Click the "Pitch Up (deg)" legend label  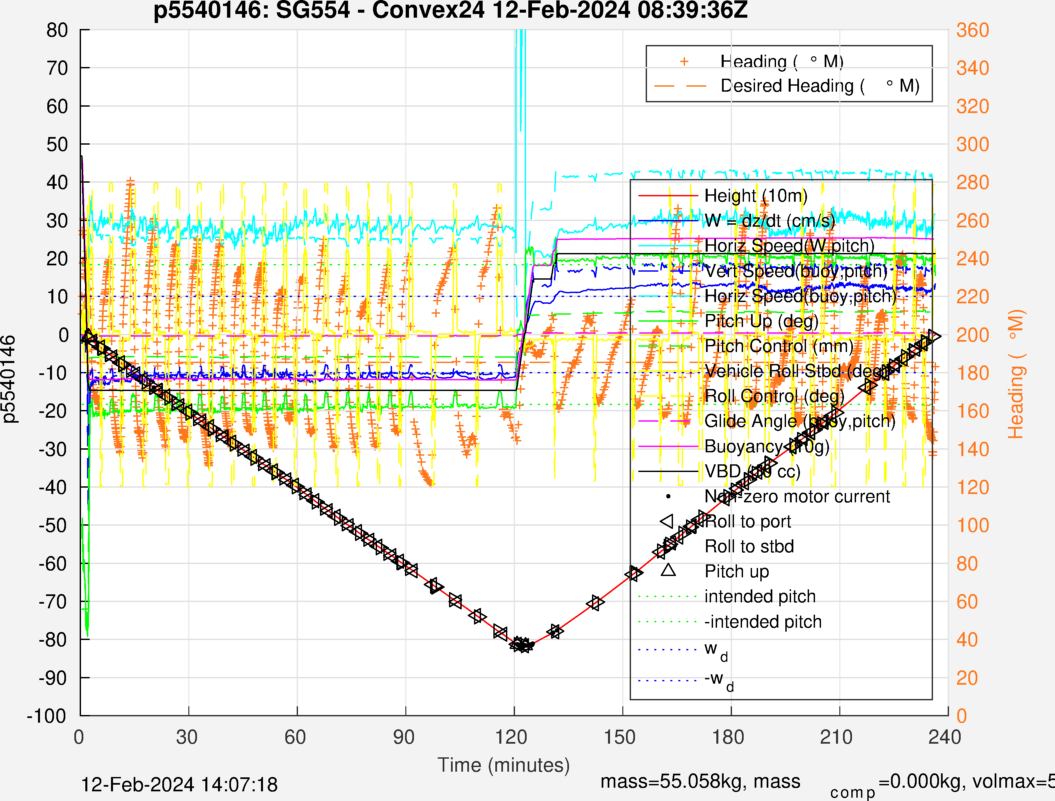pyautogui.click(x=762, y=321)
